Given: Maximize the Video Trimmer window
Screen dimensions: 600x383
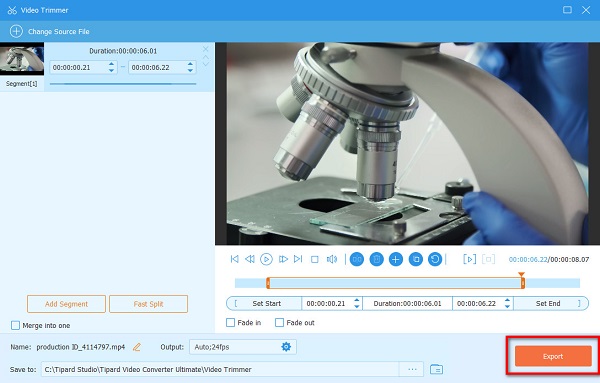Looking at the screenshot, I should pos(567,10).
